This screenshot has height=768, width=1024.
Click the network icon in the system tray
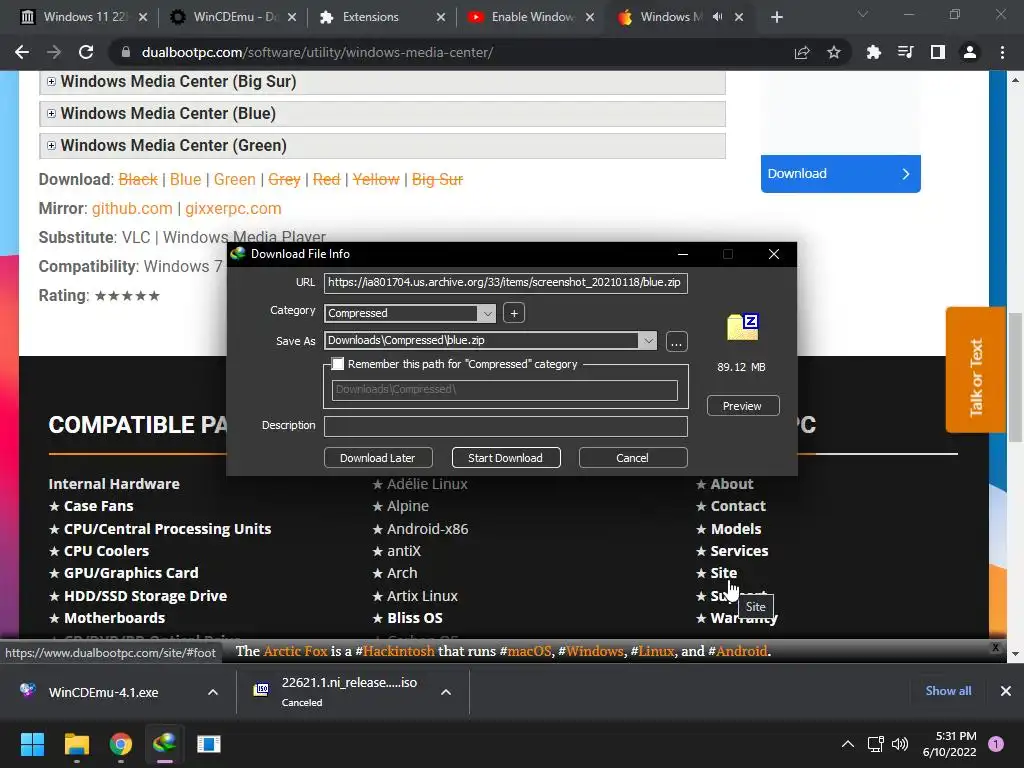875,744
